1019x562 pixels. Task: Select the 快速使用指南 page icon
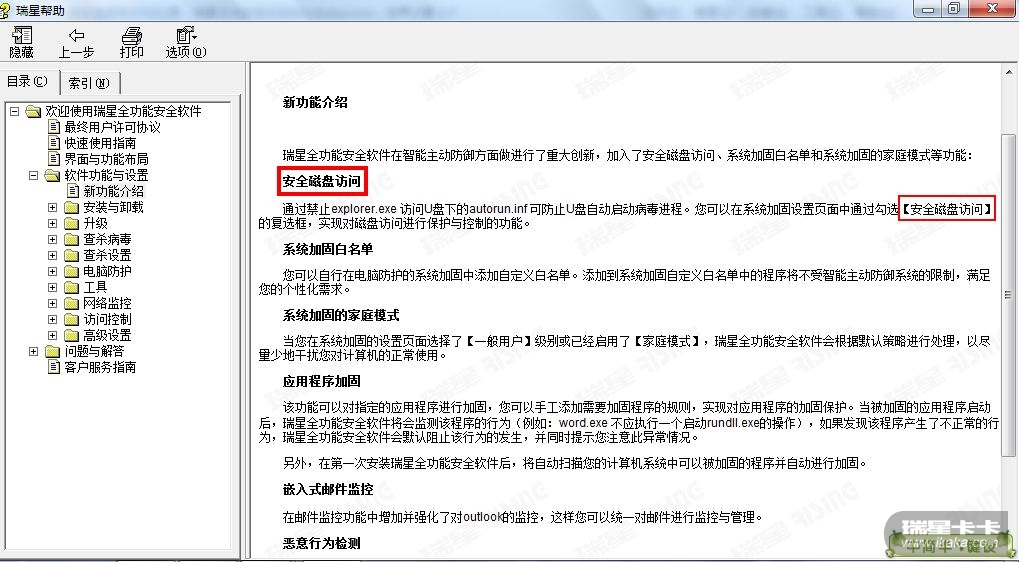[x=55, y=143]
